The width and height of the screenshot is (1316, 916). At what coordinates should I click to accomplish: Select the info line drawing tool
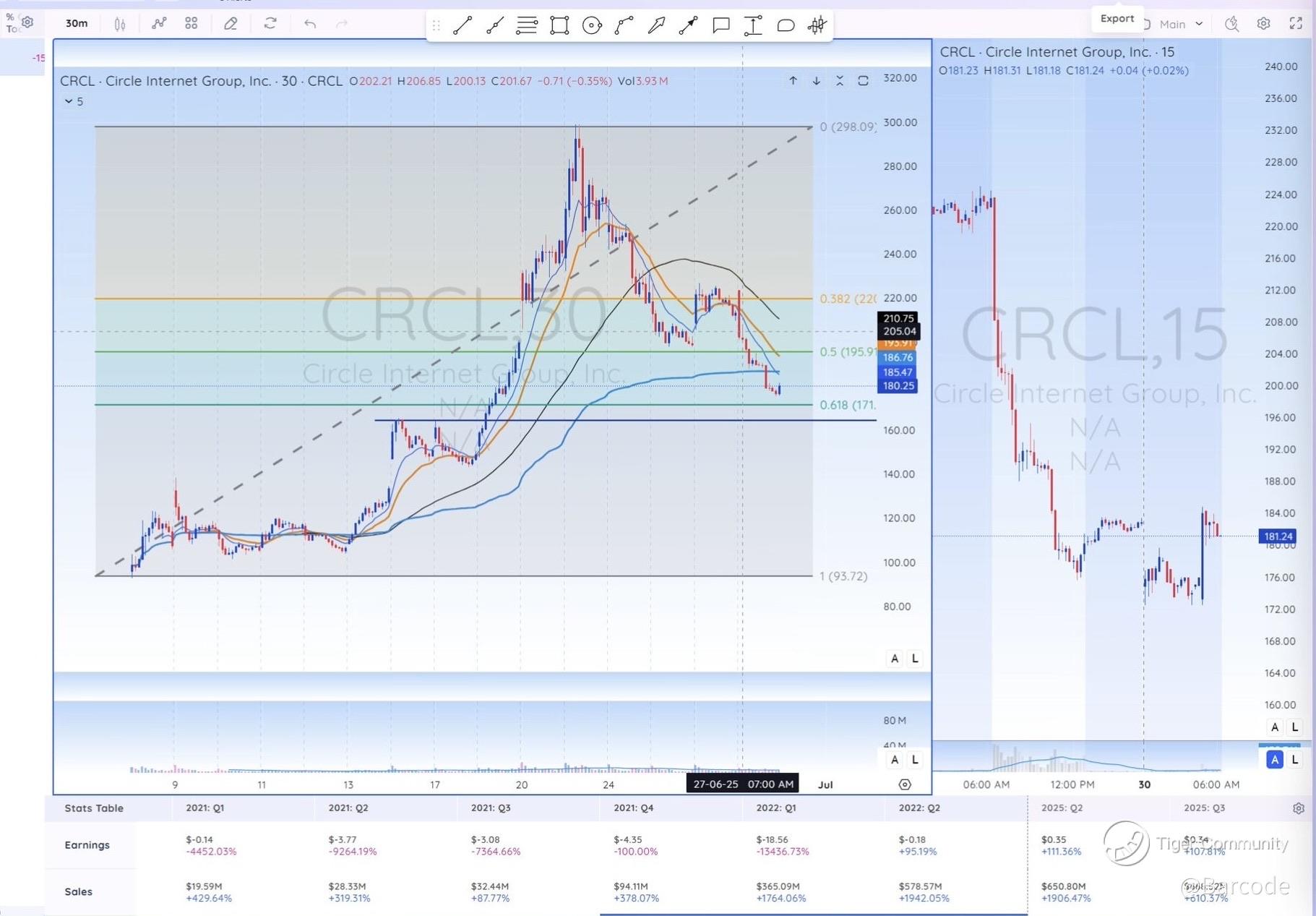coord(495,26)
